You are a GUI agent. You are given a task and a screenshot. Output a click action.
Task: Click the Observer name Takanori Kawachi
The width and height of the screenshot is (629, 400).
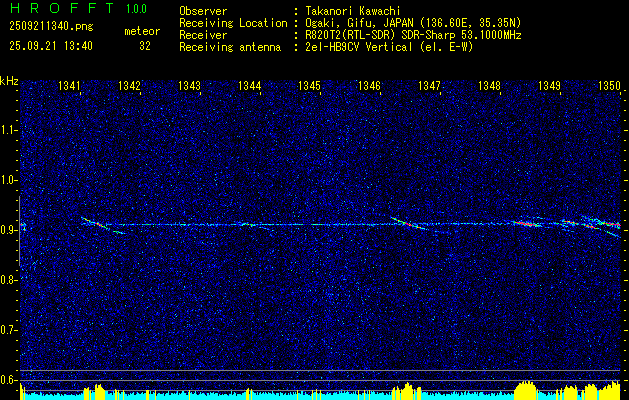[x=353, y=11]
